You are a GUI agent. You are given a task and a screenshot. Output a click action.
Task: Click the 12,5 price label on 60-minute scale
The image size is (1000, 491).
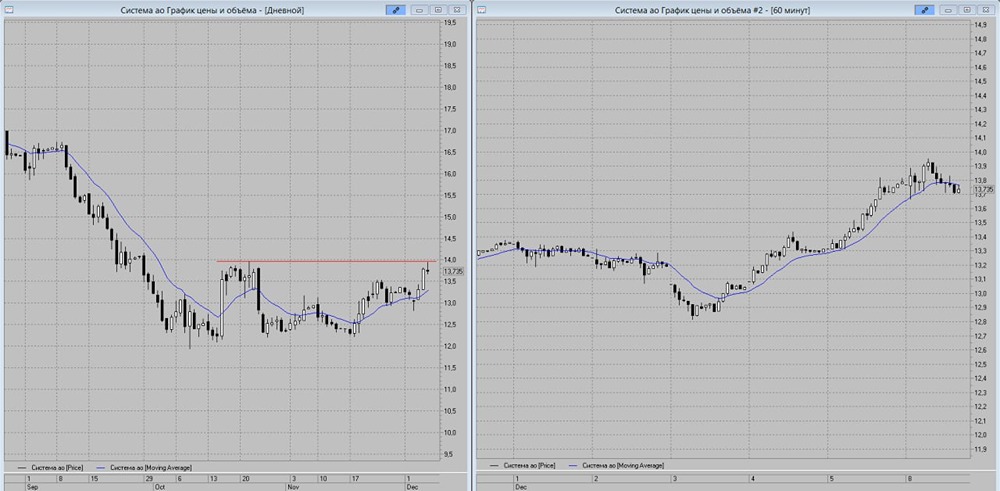(x=980, y=364)
